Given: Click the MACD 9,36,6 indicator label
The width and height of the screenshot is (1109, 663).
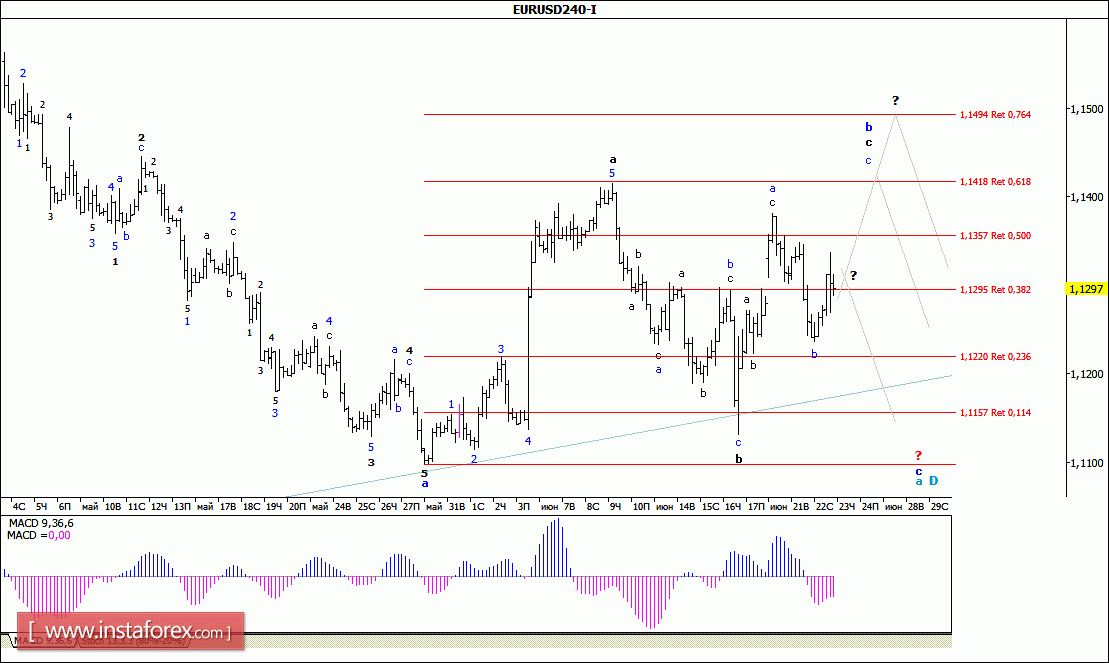Looking at the screenshot, I should 40,524.
